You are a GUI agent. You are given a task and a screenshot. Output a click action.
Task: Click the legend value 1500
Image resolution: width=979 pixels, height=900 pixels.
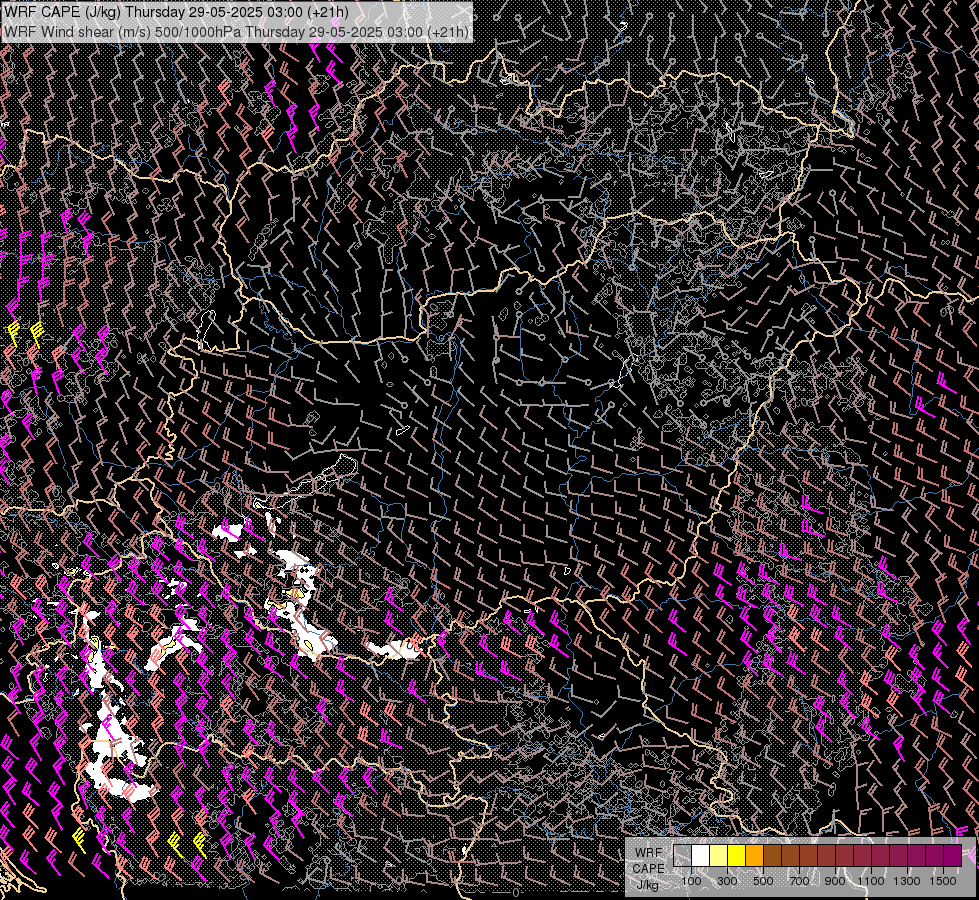pyautogui.click(x=943, y=881)
